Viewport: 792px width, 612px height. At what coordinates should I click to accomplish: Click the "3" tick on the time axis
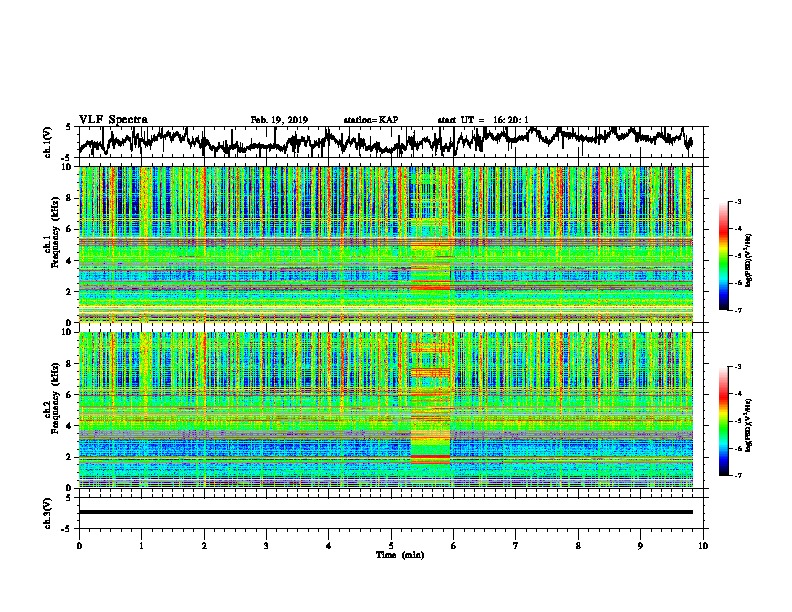coord(266,546)
